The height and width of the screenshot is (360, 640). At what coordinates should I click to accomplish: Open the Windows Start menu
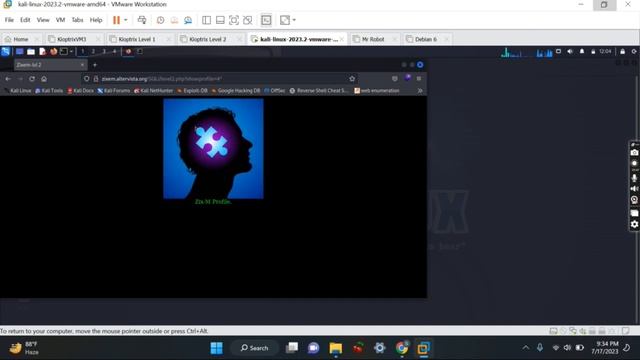pos(216,348)
